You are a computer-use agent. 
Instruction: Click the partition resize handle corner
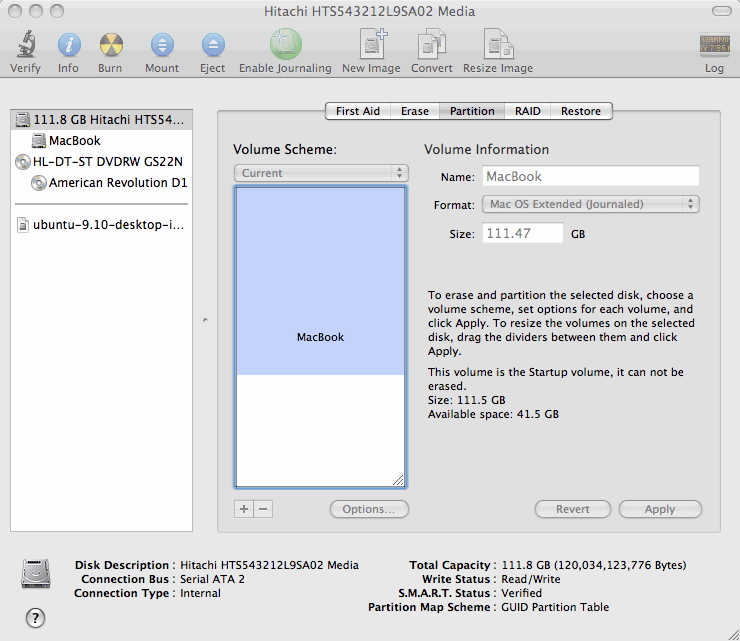pyautogui.click(x=398, y=480)
